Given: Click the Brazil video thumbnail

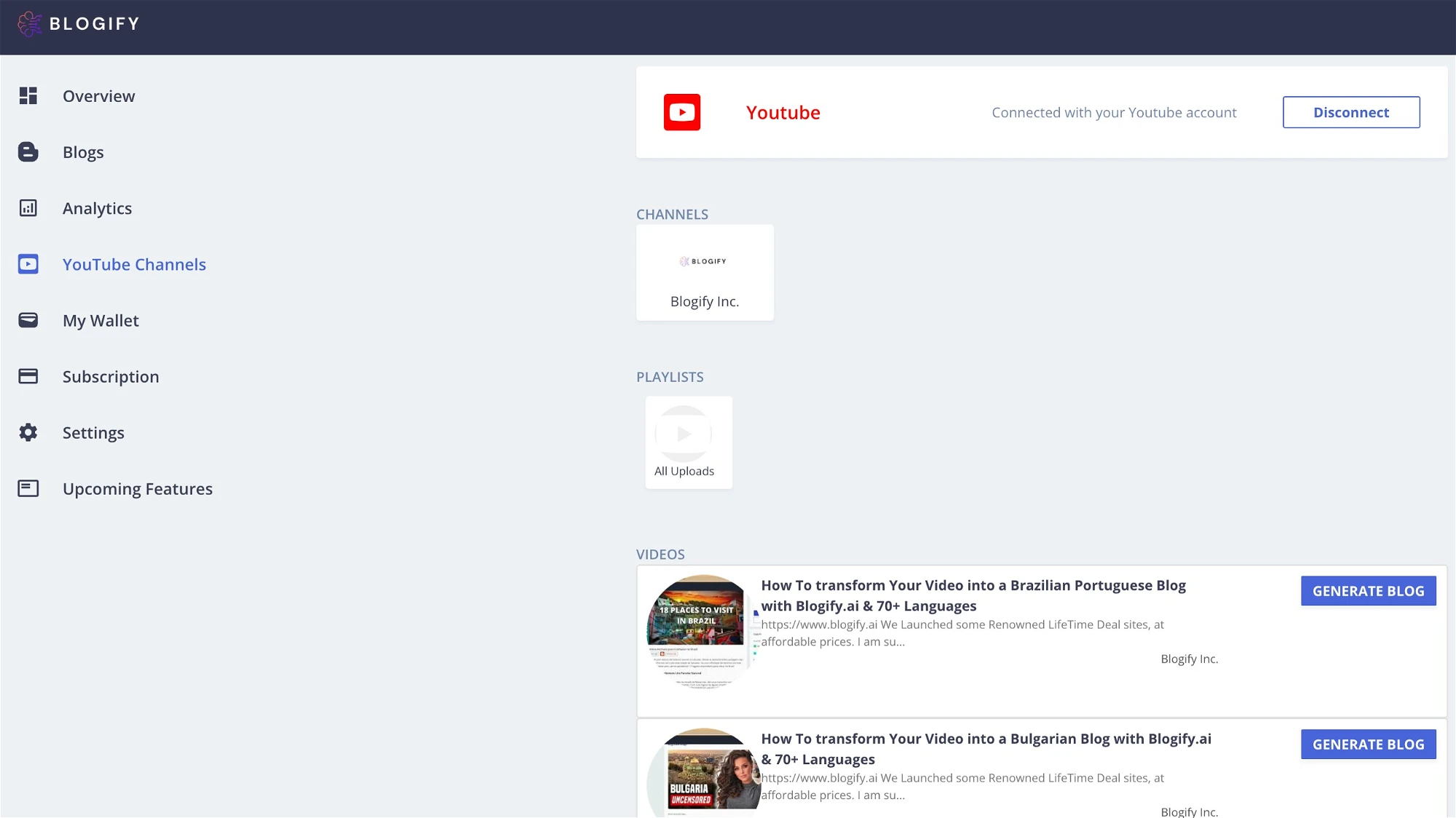Looking at the screenshot, I should click(x=702, y=632).
